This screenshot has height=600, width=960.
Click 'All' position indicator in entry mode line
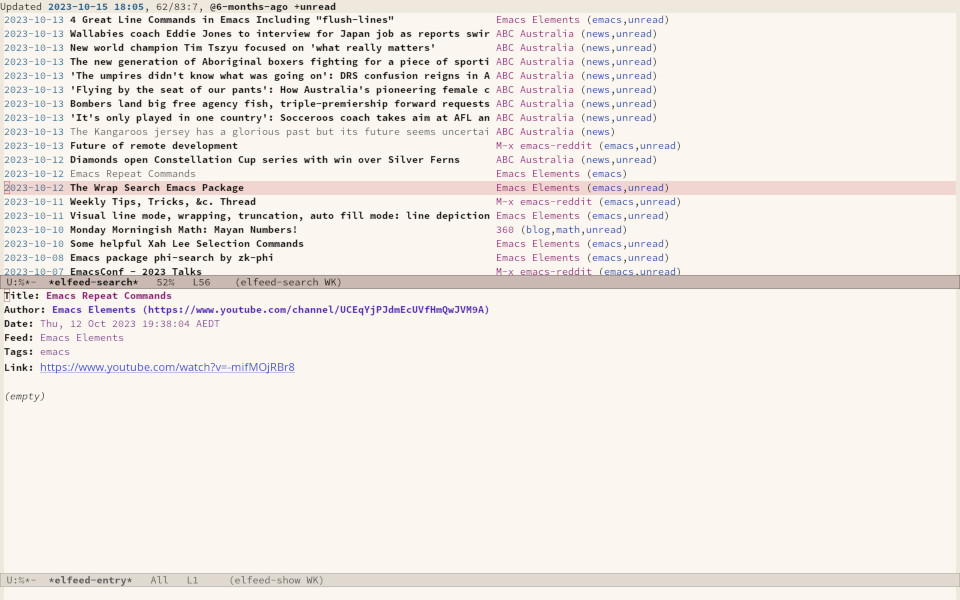coord(159,580)
